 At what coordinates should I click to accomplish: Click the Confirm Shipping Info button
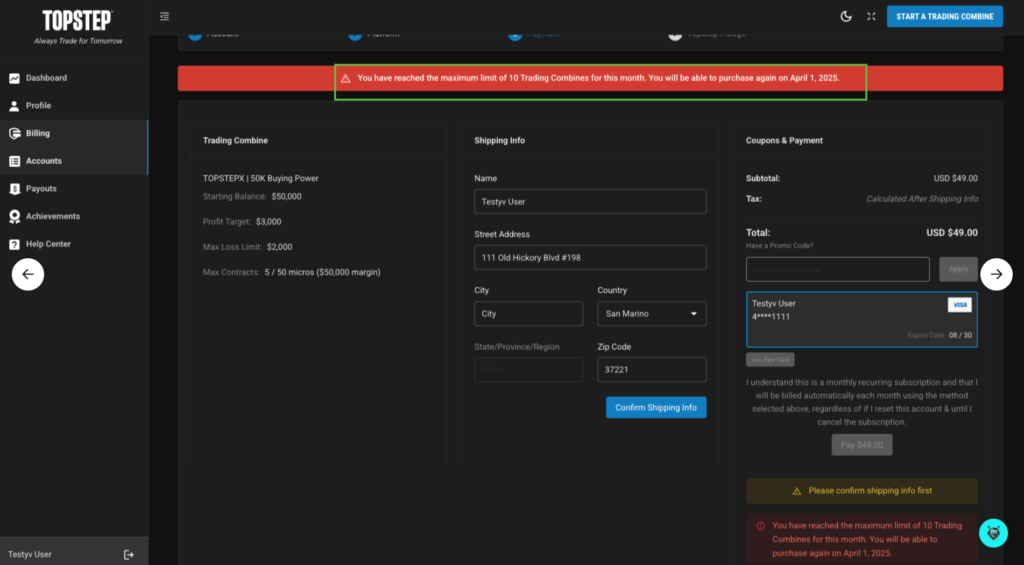coord(655,408)
